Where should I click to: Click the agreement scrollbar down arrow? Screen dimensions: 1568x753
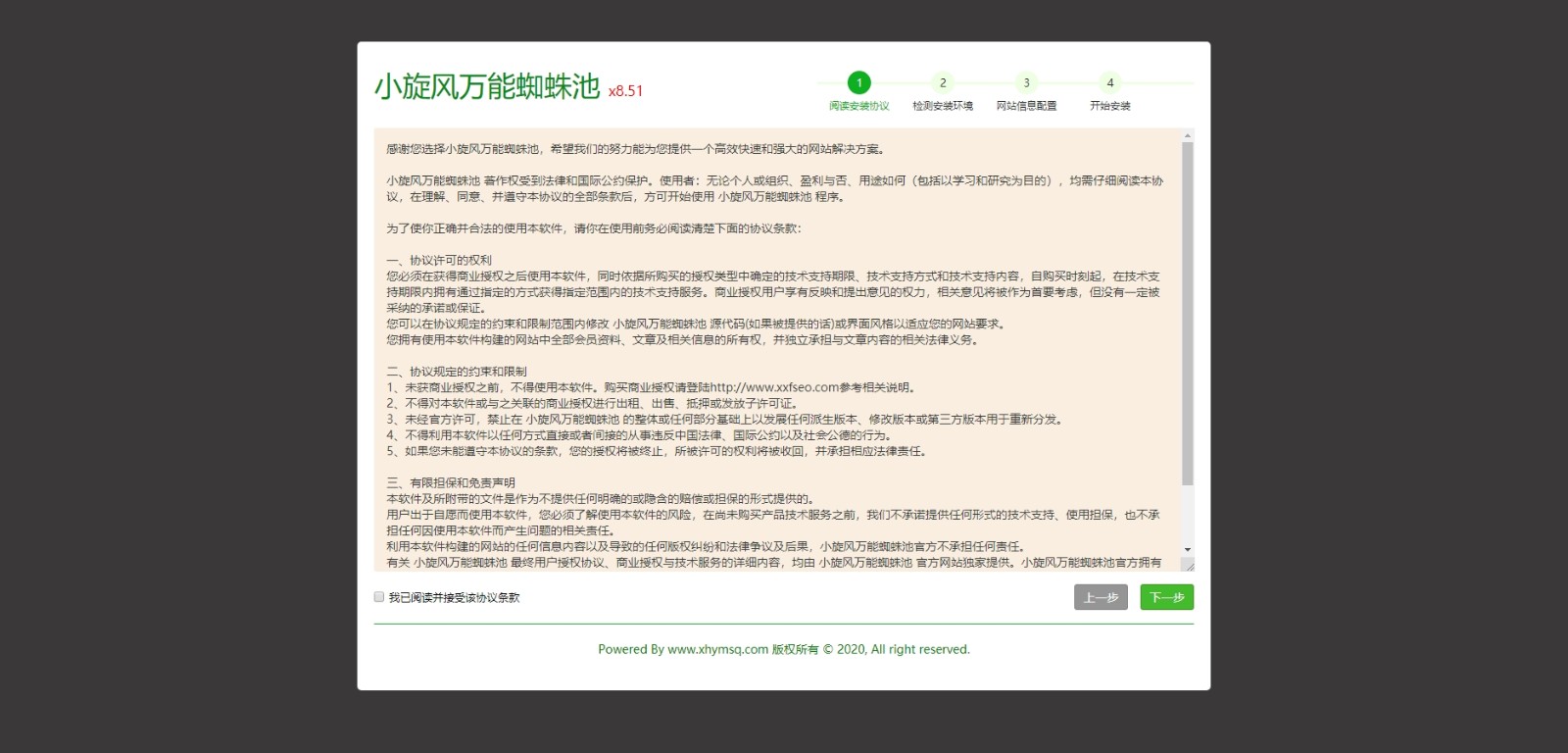tap(1188, 550)
